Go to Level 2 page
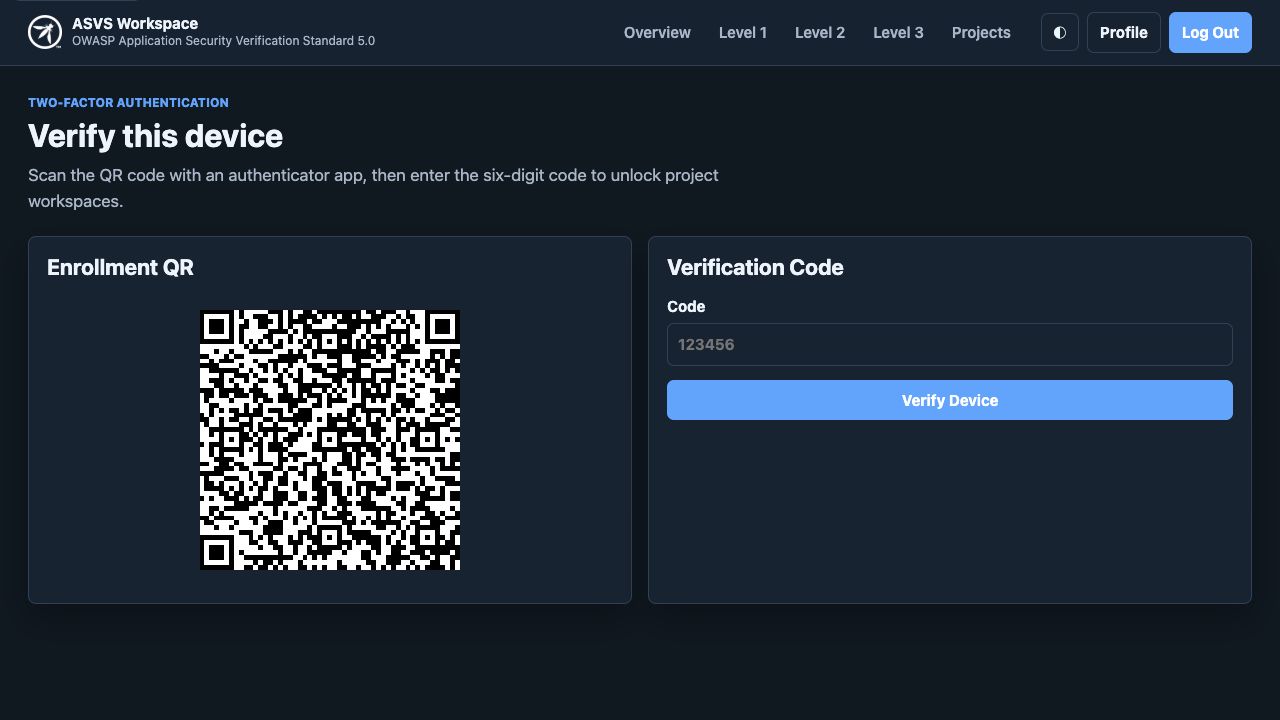Viewport: 1280px width, 720px height. pos(820,32)
